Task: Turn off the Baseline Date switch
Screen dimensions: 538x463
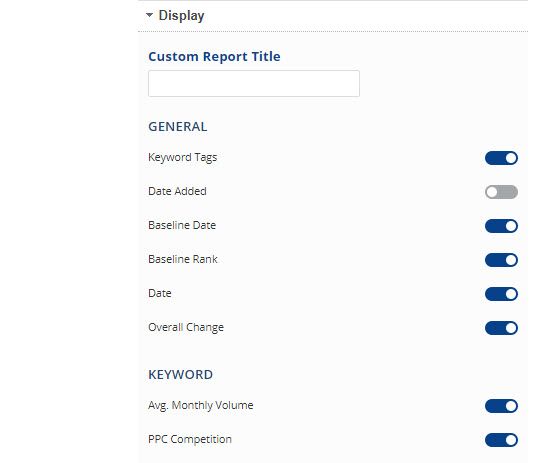Action: coord(501,226)
